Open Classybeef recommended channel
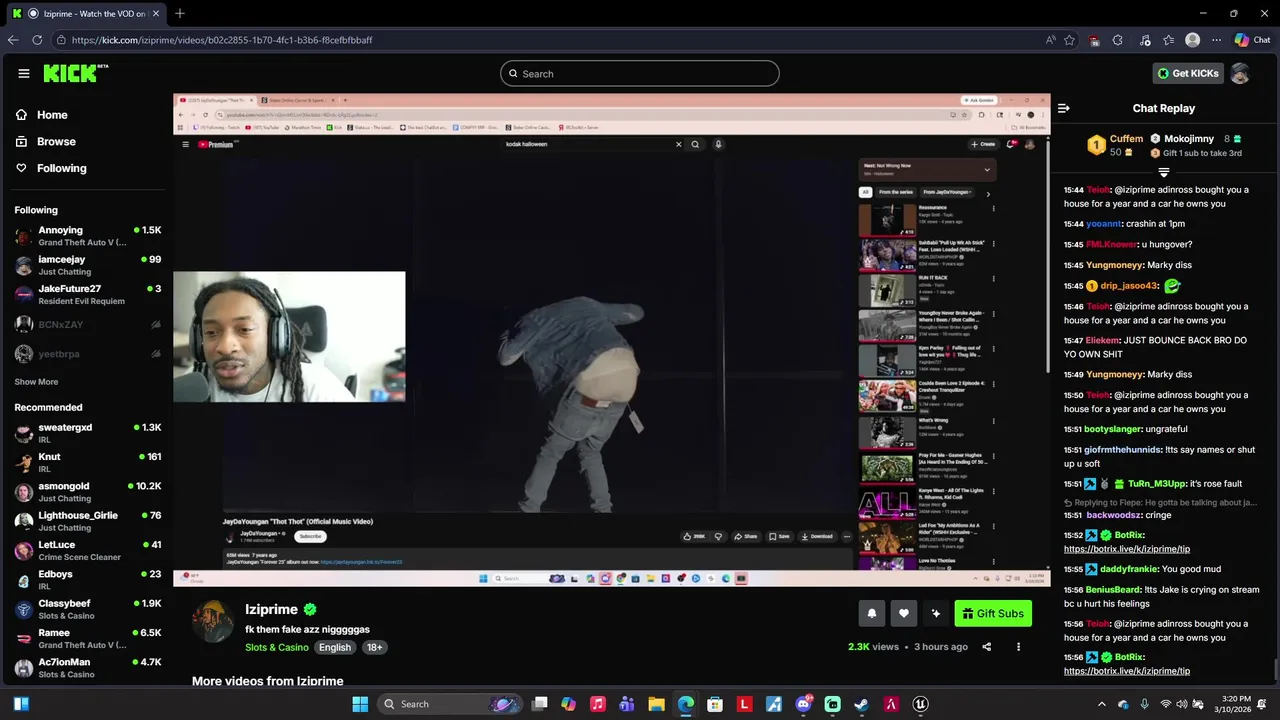1280x720 pixels. (x=88, y=609)
